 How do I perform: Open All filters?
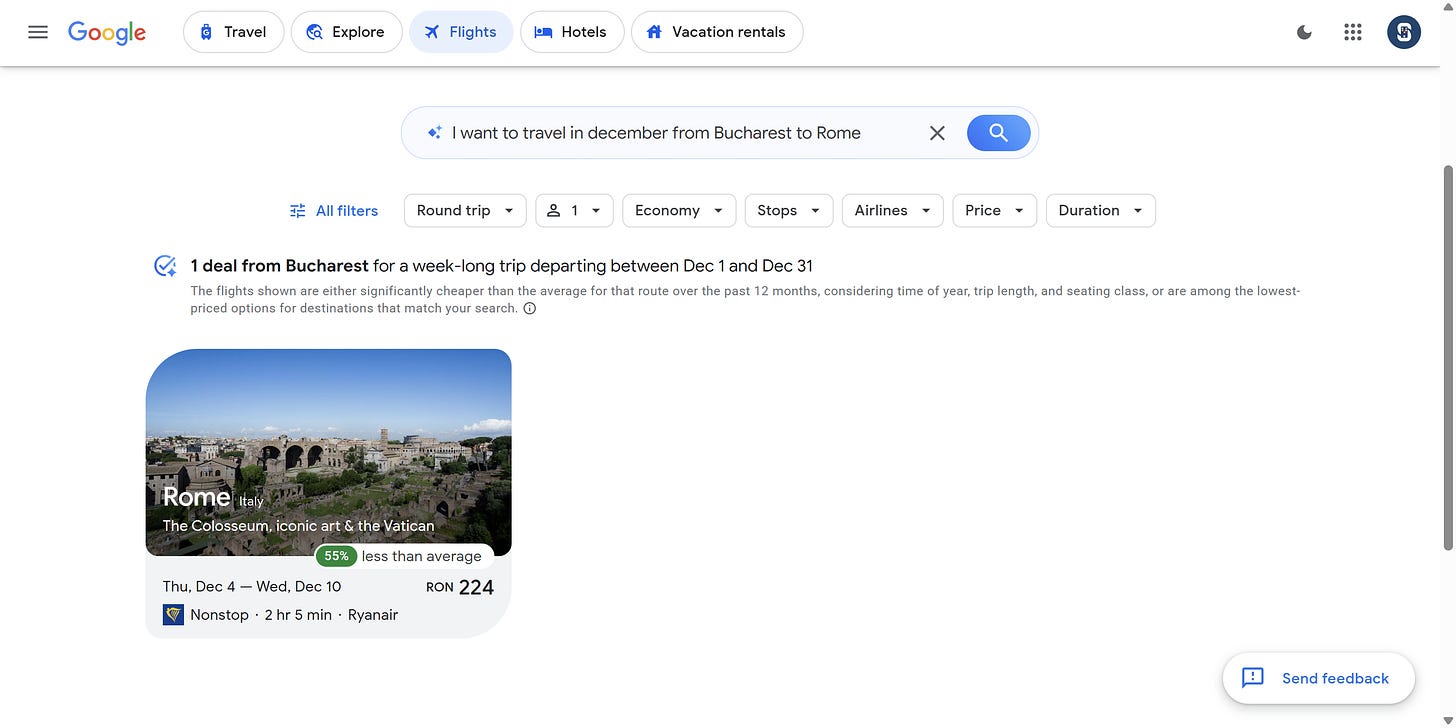click(x=334, y=211)
